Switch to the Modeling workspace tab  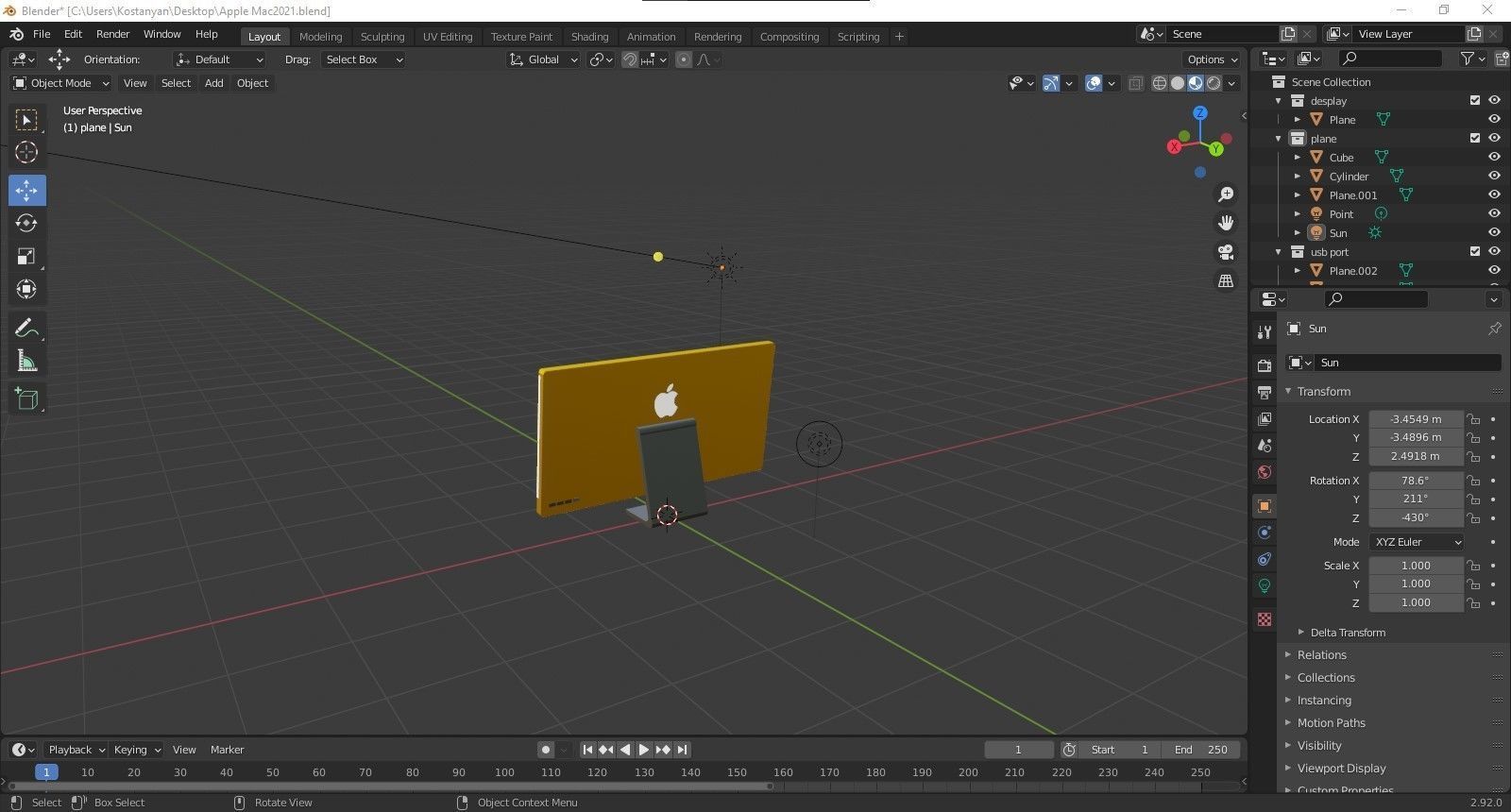point(320,37)
